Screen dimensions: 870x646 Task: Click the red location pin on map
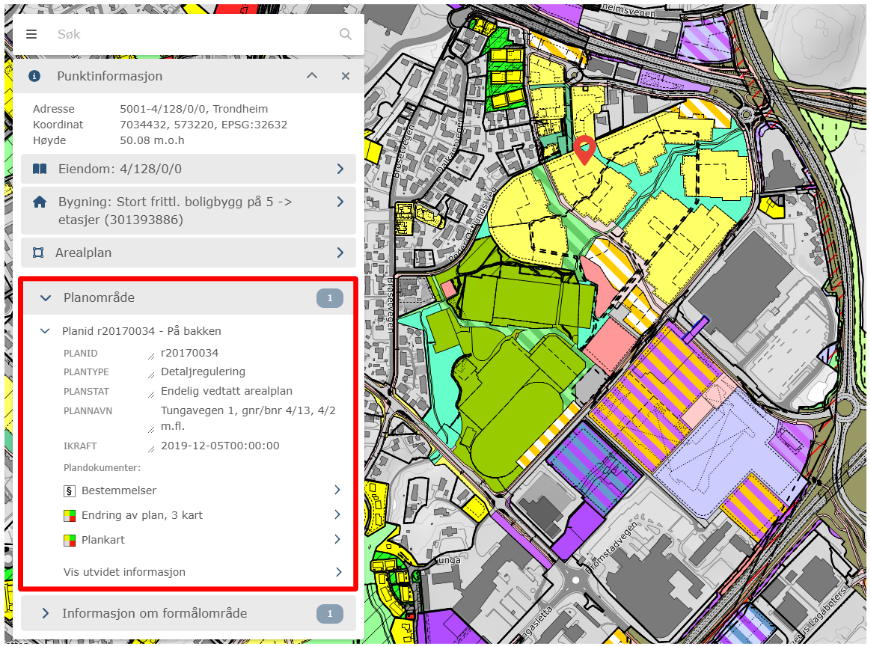[586, 150]
